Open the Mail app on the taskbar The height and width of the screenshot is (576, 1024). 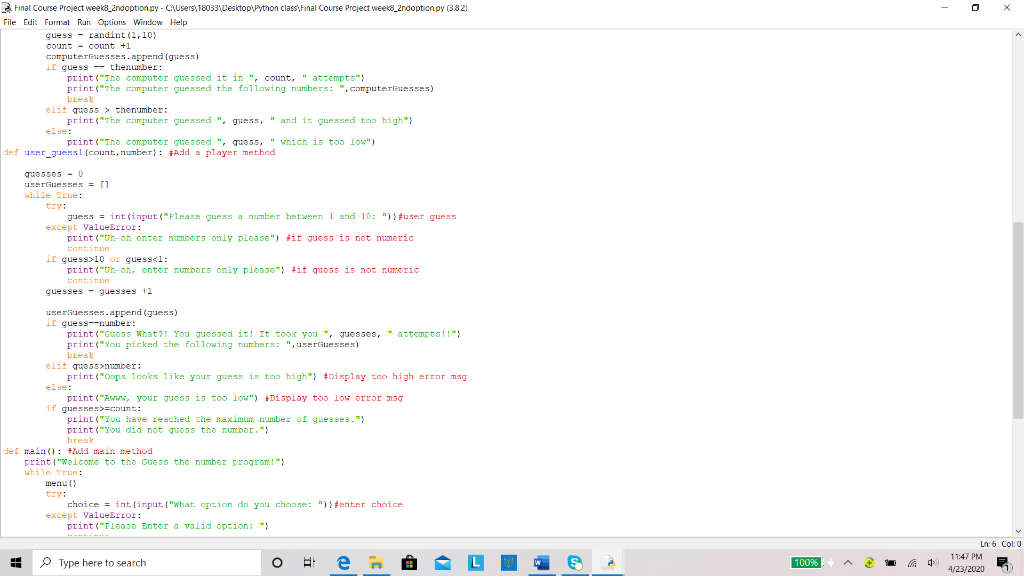coord(443,562)
